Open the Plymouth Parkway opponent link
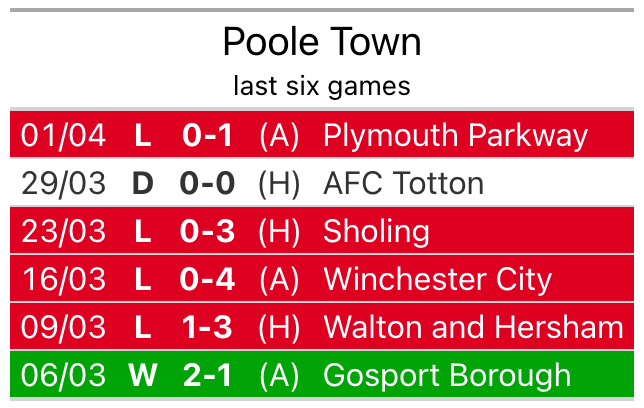Viewport: 644px width, 408px height. point(455,135)
